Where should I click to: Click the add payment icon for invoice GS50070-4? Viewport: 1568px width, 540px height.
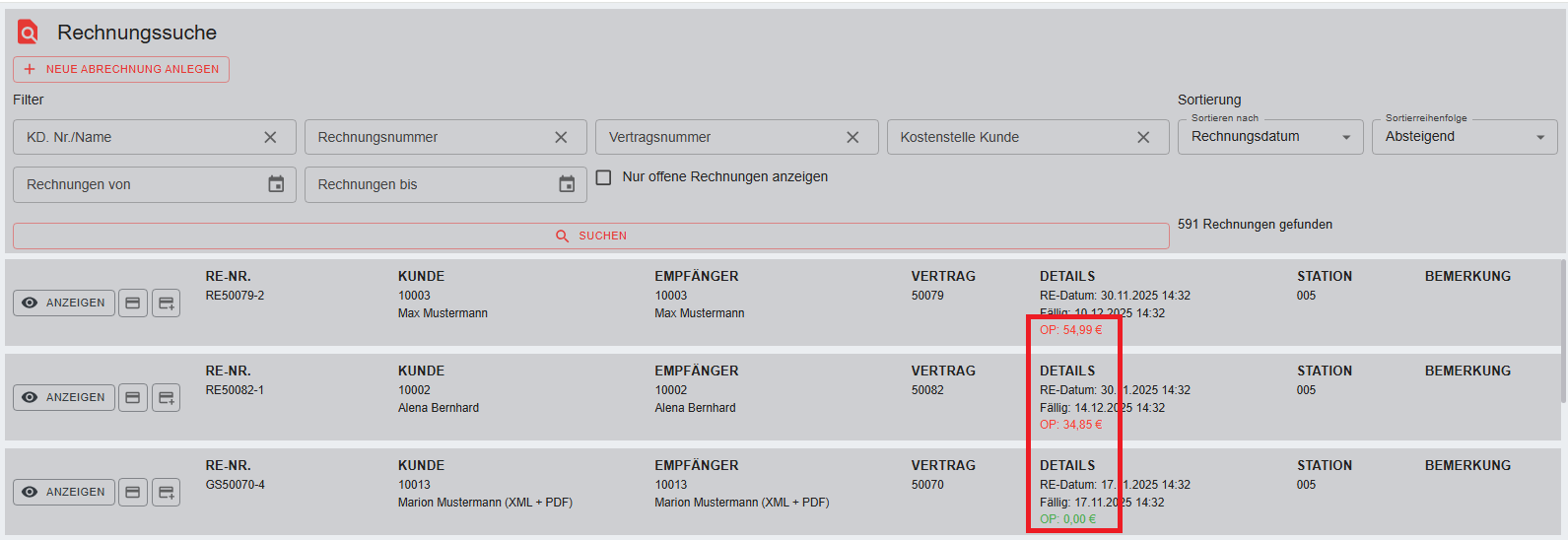pyautogui.click(x=167, y=492)
